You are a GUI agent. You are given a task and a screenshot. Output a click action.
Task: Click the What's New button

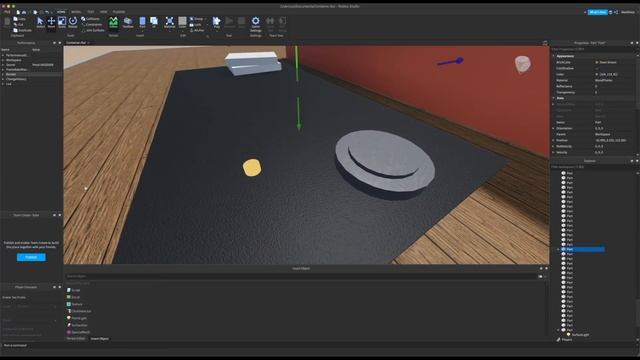point(598,12)
